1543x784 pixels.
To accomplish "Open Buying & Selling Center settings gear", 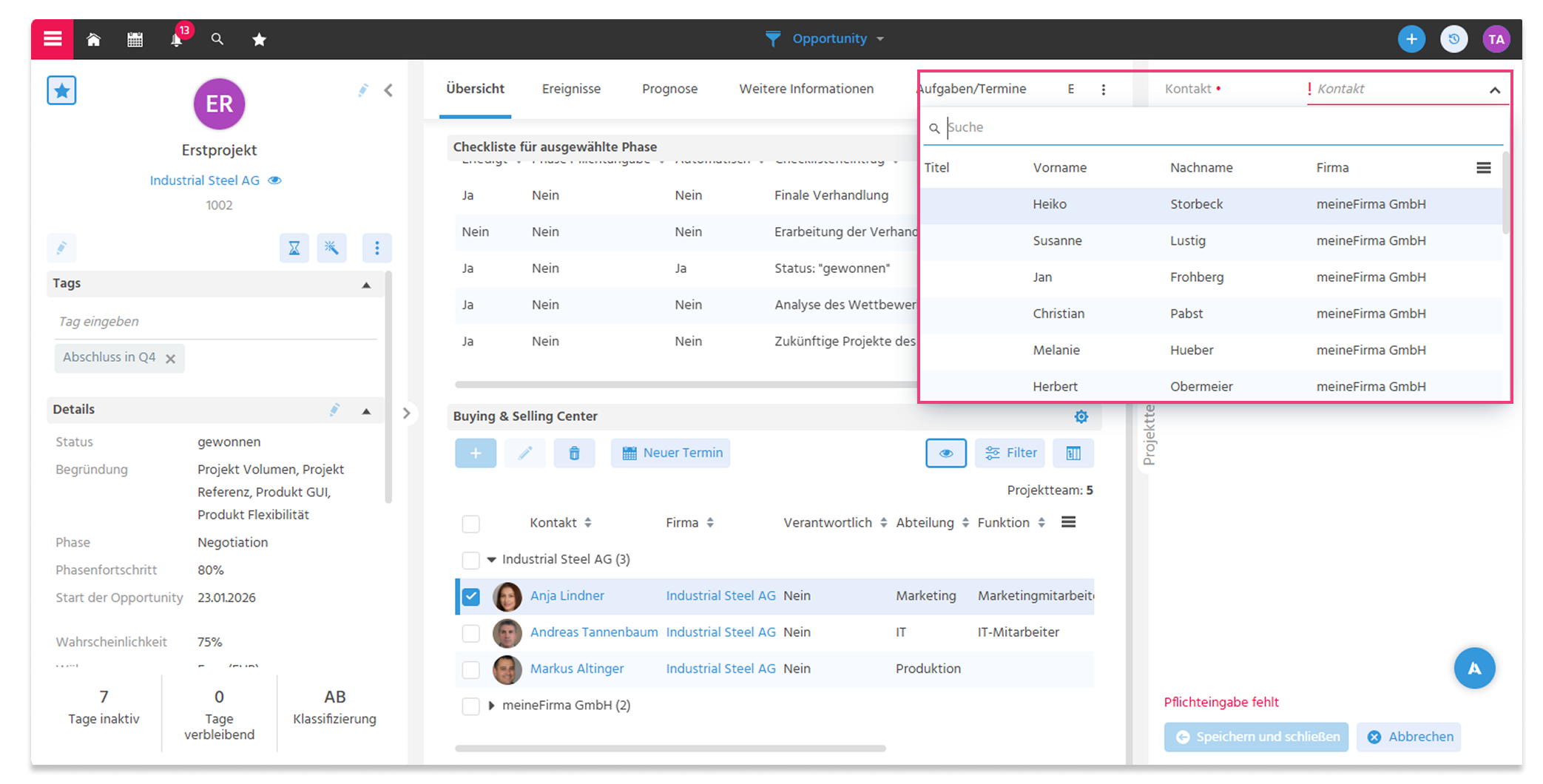I will (x=1081, y=416).
